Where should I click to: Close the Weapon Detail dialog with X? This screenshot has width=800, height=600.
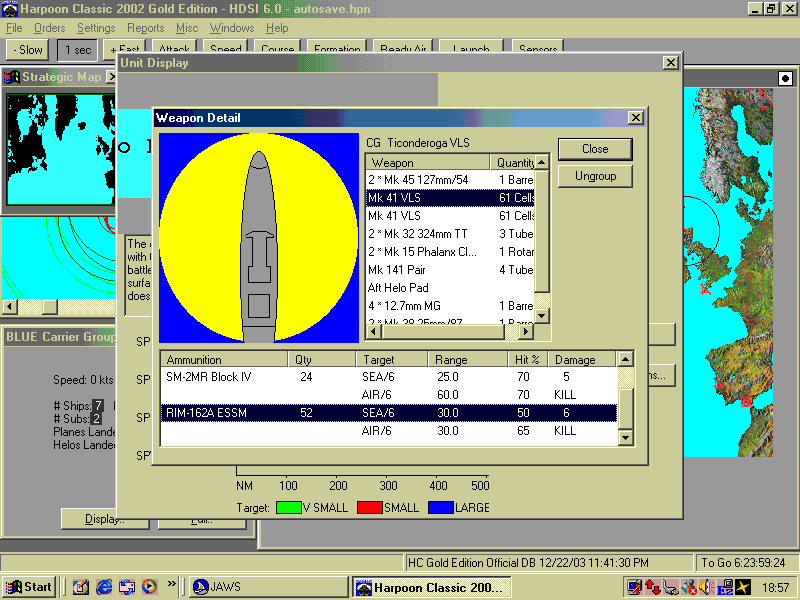635,118
